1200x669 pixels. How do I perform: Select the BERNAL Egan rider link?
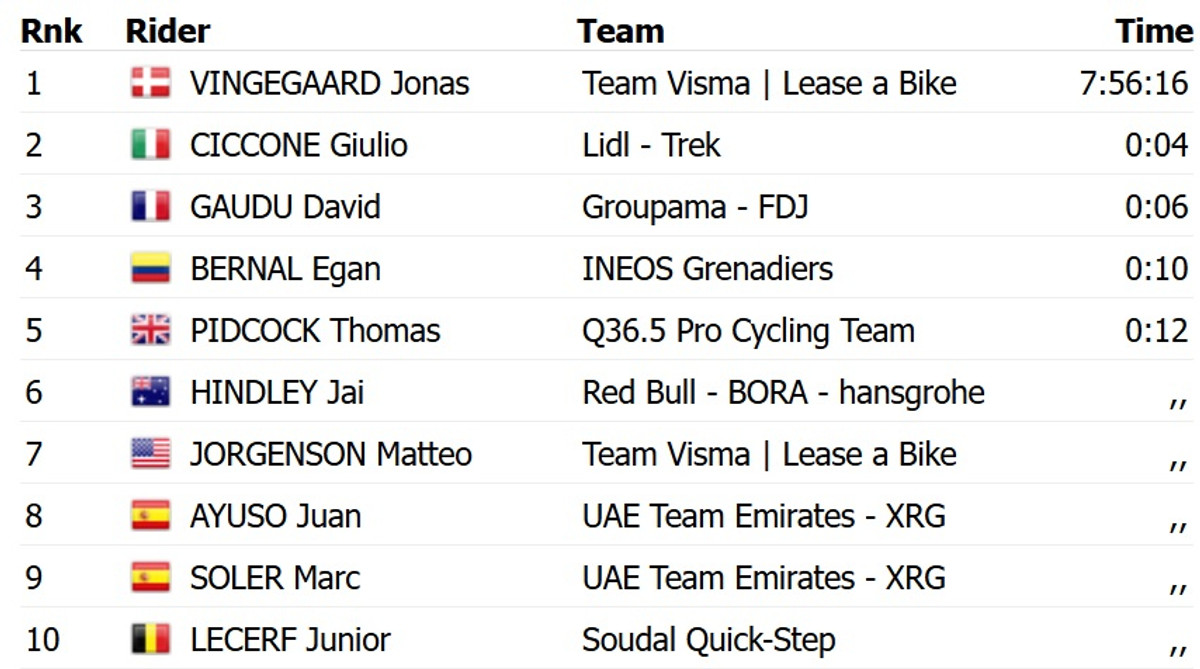point(285,269)
